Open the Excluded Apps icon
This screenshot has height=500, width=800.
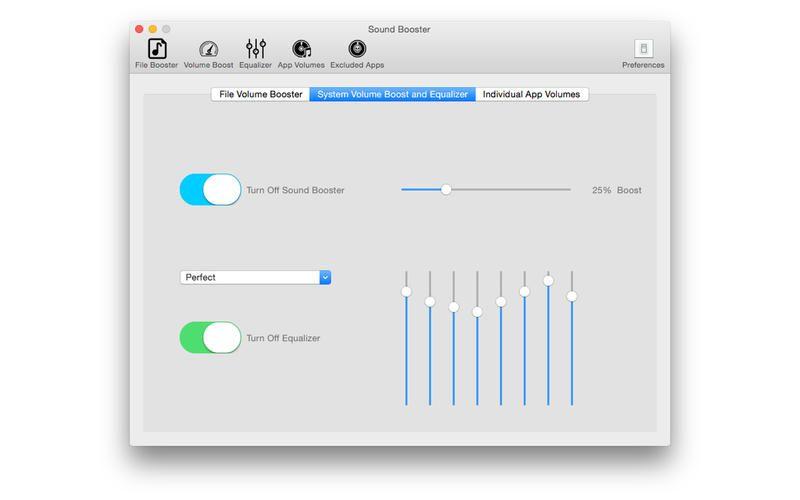pos(357,49)
